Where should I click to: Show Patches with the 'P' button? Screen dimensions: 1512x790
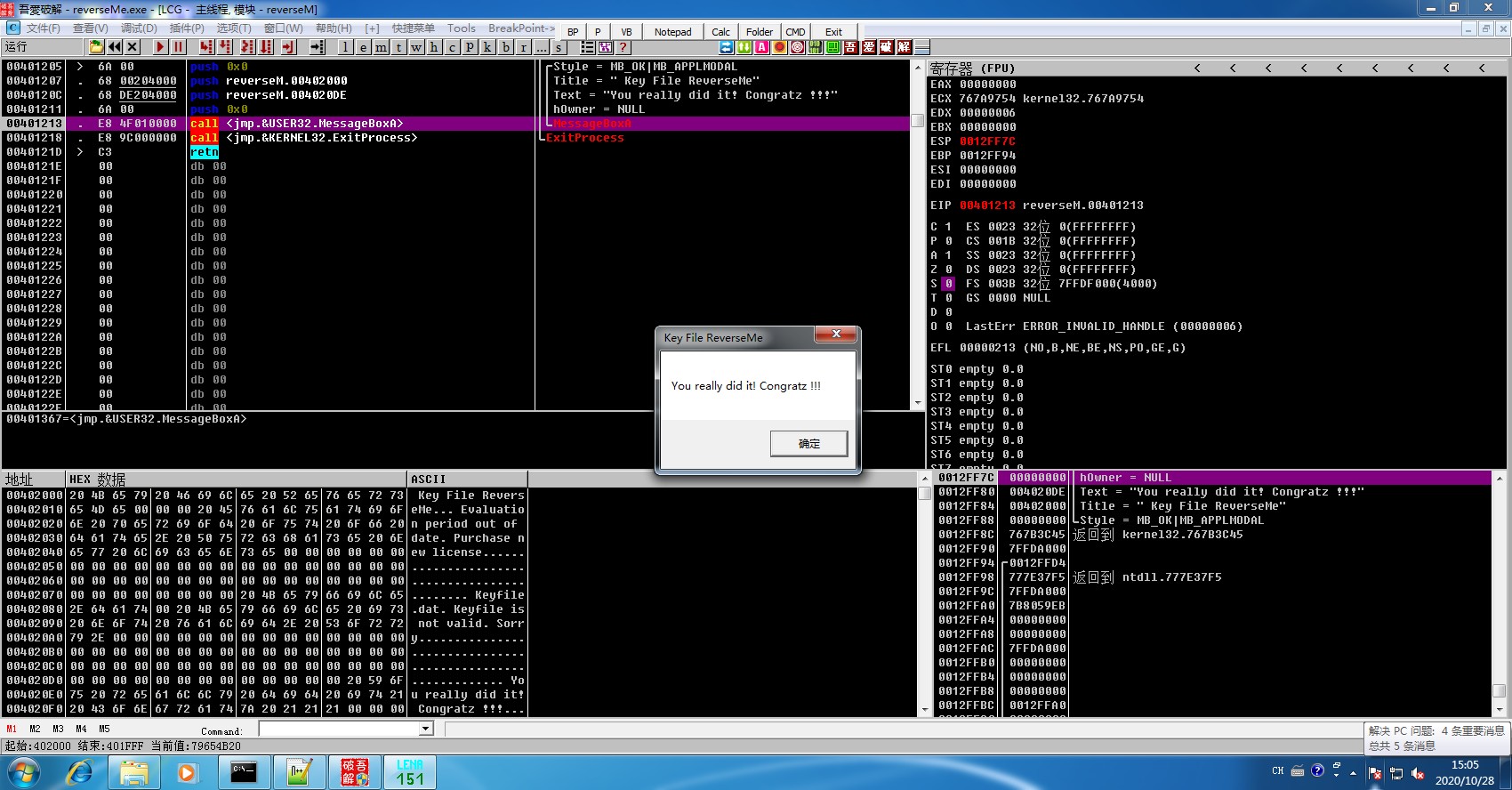pos(470,47)
